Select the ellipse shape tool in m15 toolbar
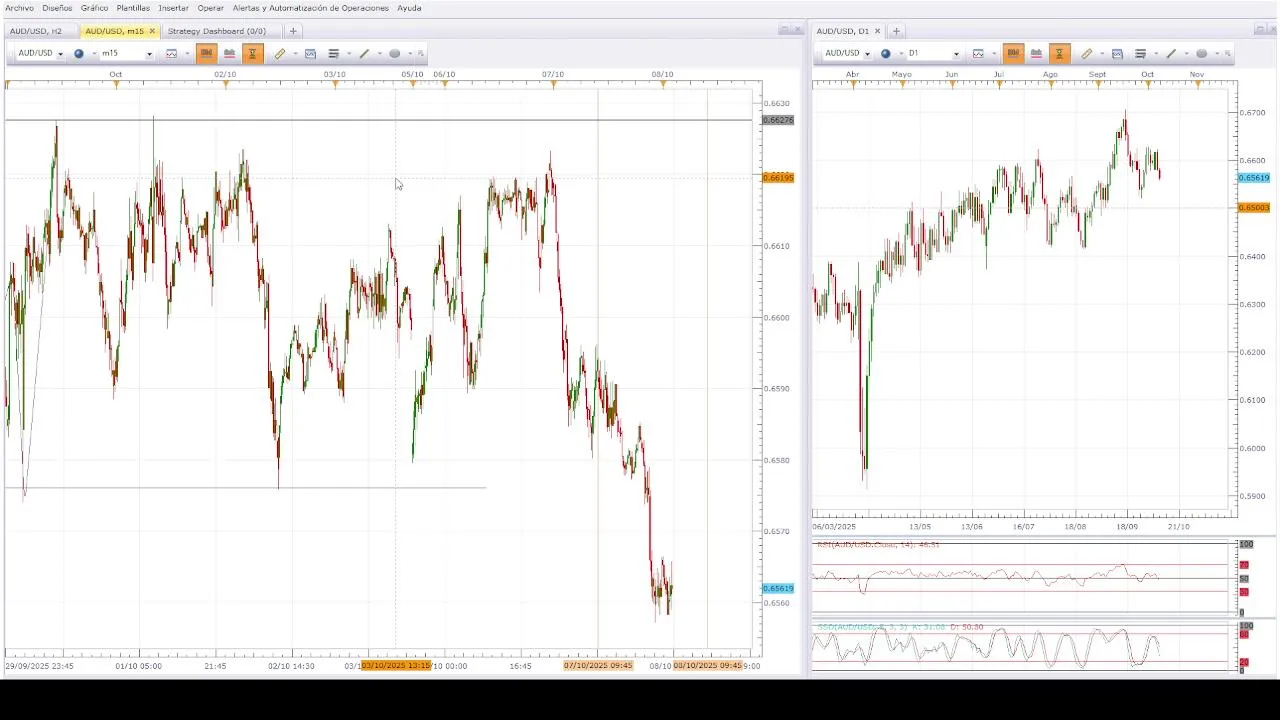 coord(394,53)
